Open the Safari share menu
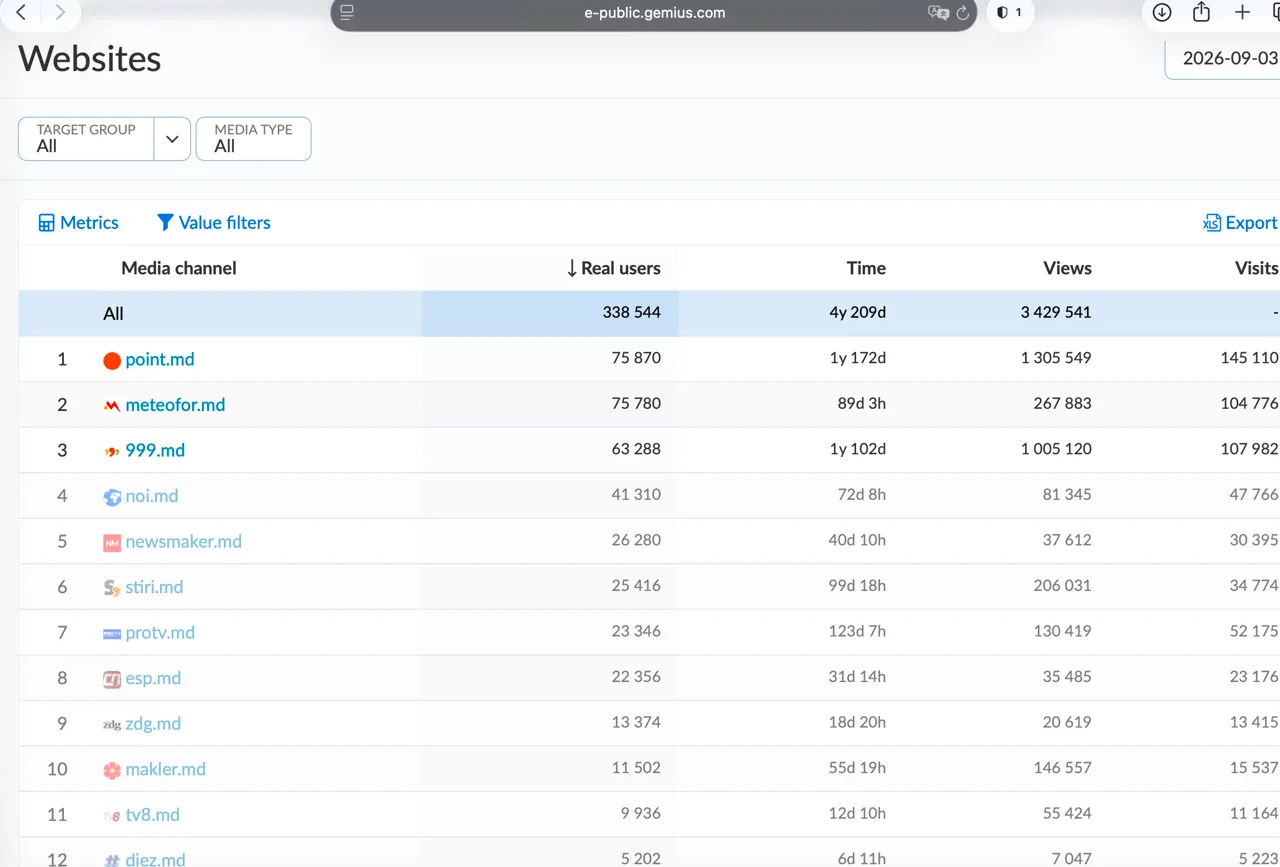 tap(1202, 12)
